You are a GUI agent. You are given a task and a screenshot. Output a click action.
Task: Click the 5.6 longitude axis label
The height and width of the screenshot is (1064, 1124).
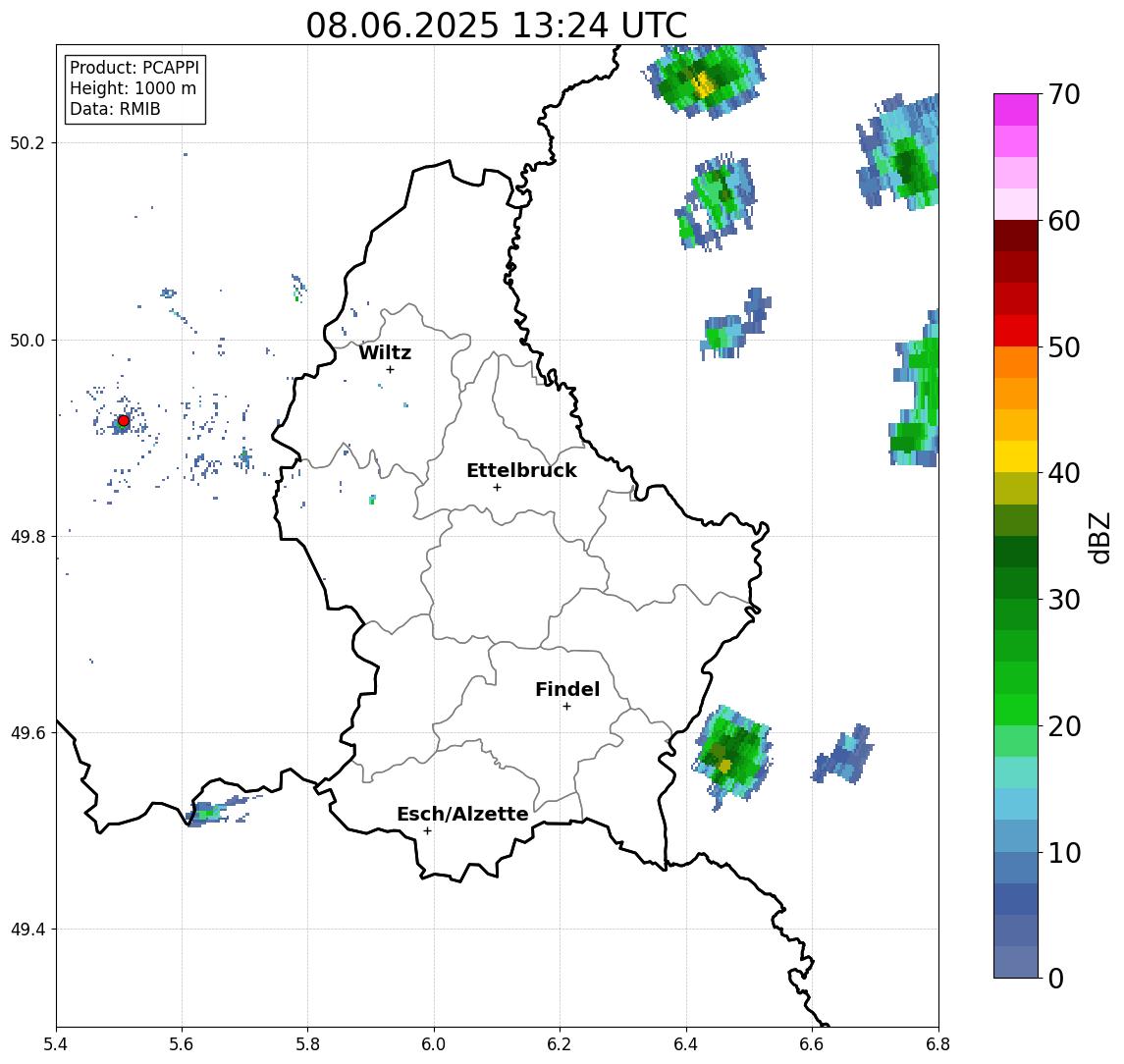pyautogui.click(x=182, y=1044)
